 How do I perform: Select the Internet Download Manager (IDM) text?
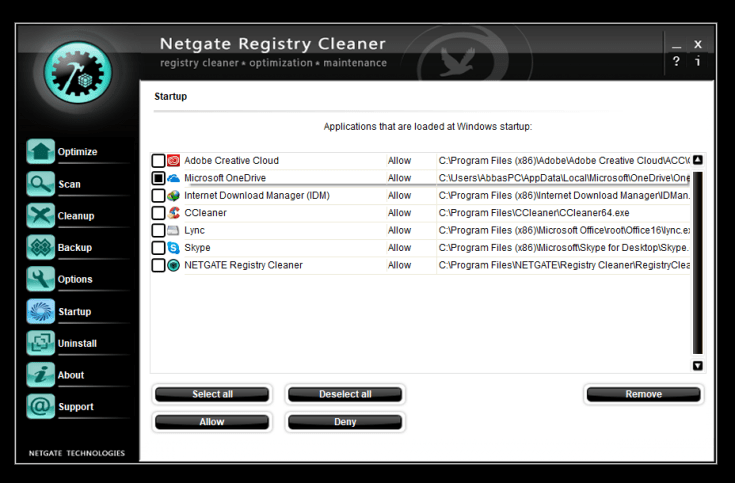[x=257, y=196]
